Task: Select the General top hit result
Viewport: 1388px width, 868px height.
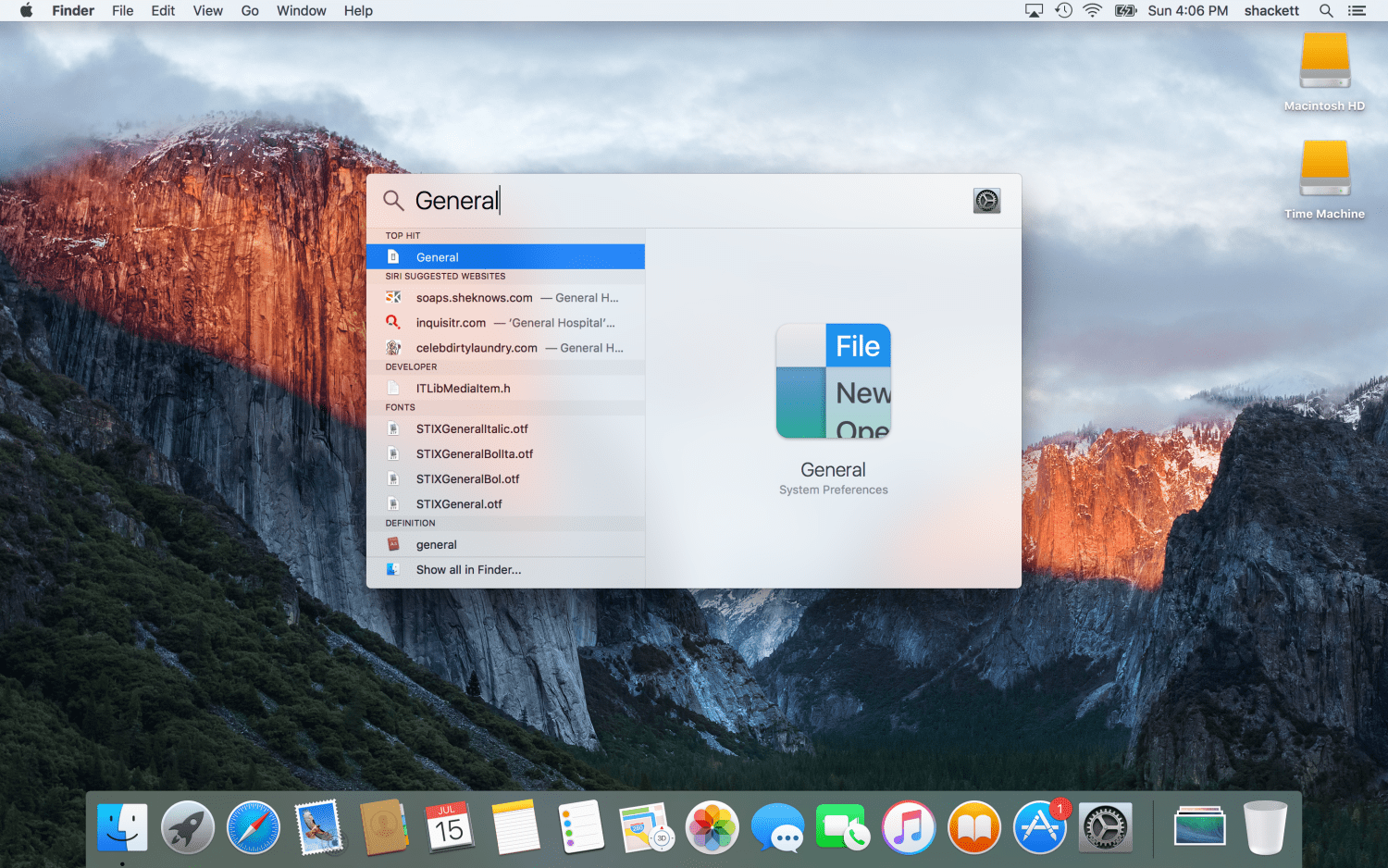Action: pos(505,257)
